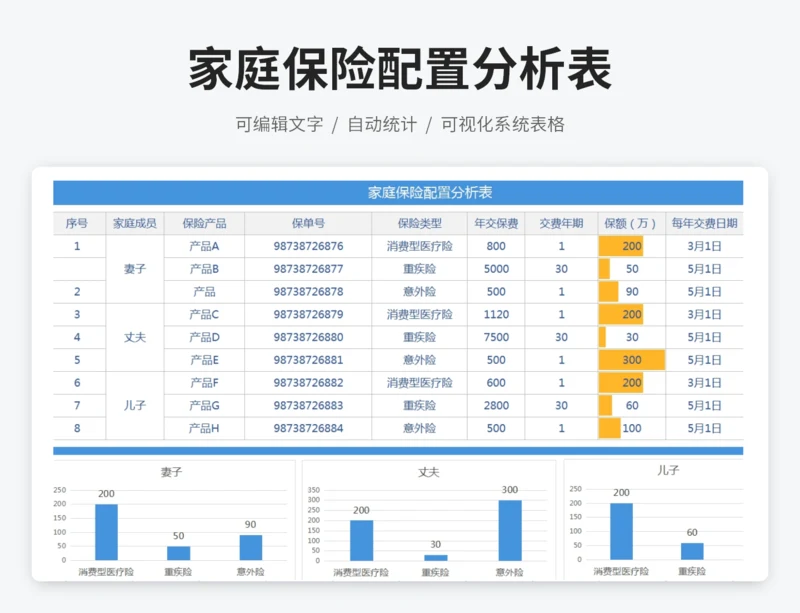Click the 丈夫 chart title
The width and height of the screenshot is (800, 613).
coord(429,472)
